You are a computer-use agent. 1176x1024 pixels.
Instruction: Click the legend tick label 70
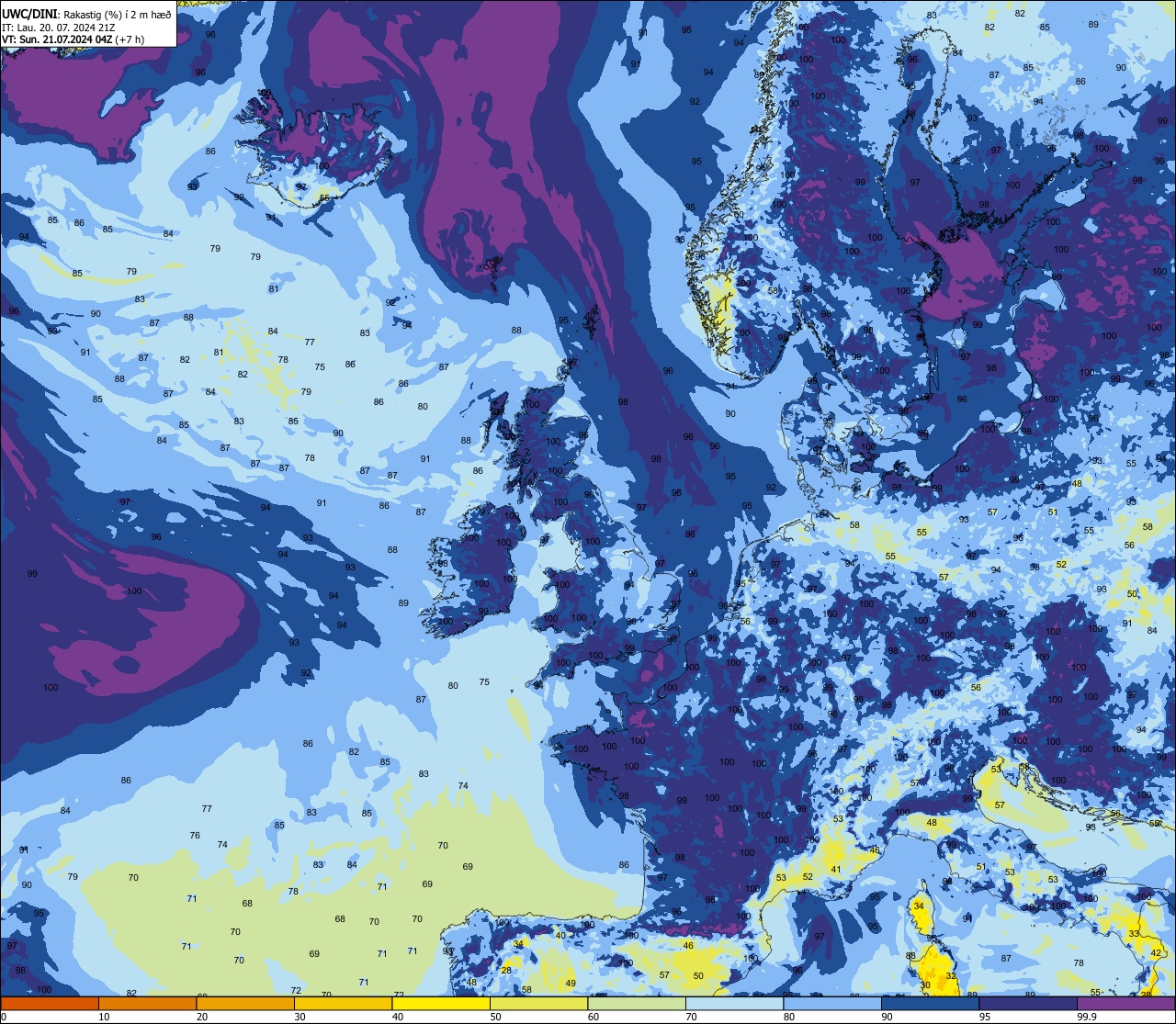tap(691, 1017)
